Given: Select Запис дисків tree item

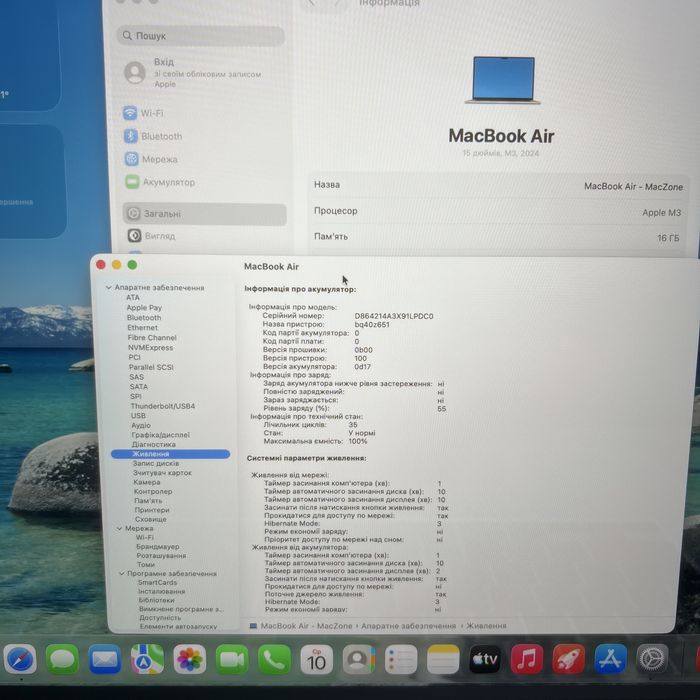Looking at the screenshot, I should (155, 463).
